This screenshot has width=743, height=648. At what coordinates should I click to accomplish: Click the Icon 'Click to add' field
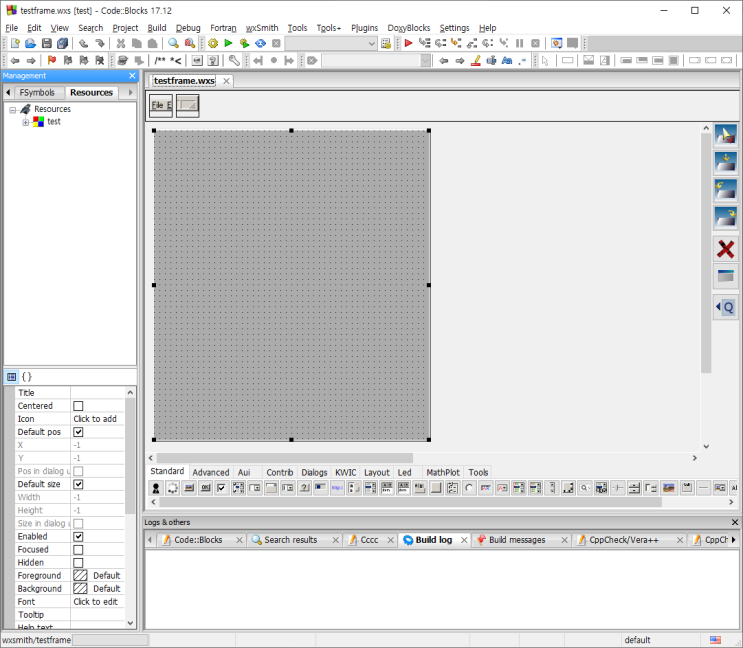[97, 419]
